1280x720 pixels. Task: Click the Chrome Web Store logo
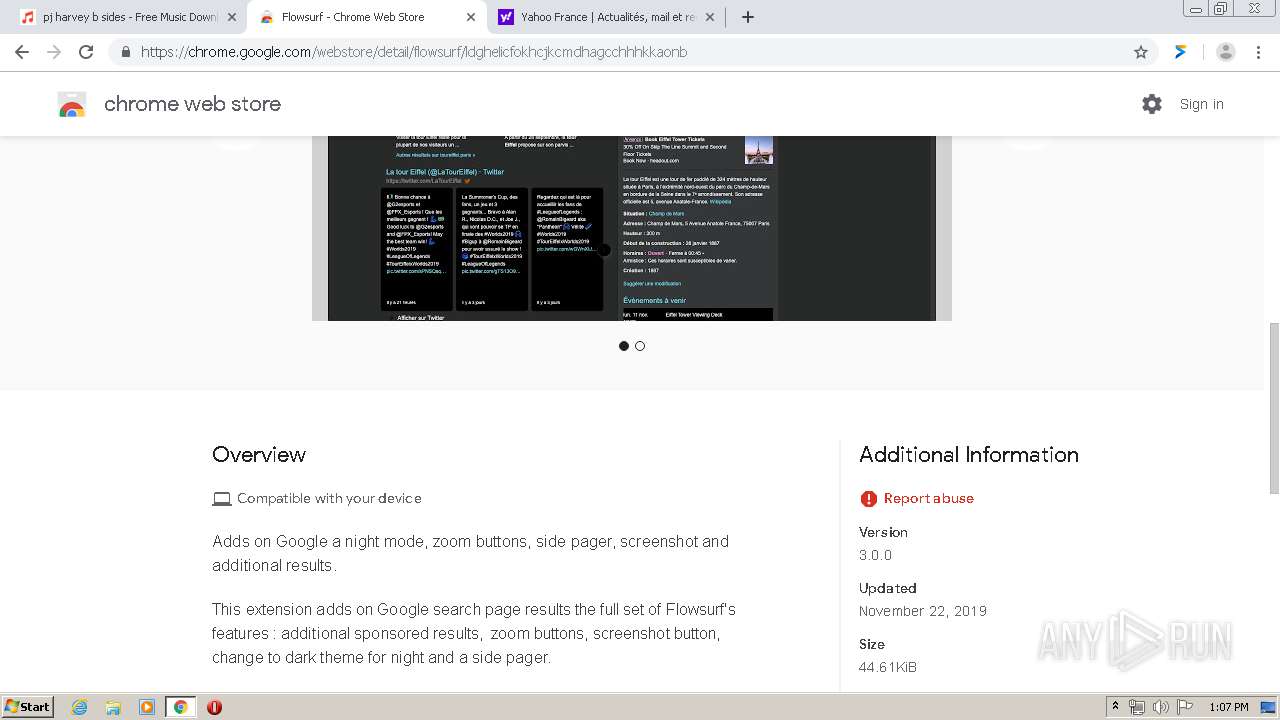tap(72, 104)
